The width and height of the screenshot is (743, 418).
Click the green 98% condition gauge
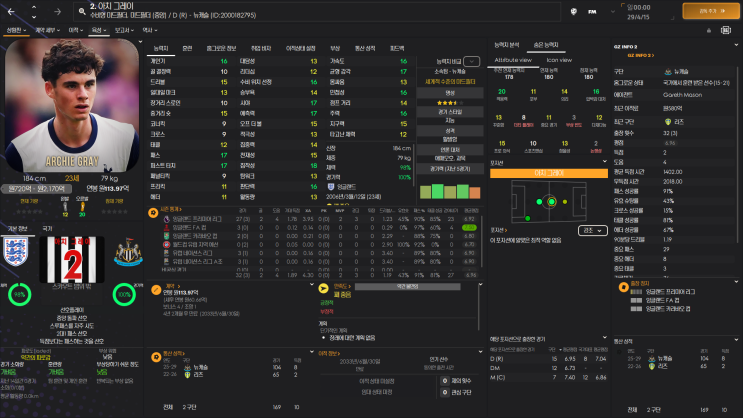click(19, 296)
